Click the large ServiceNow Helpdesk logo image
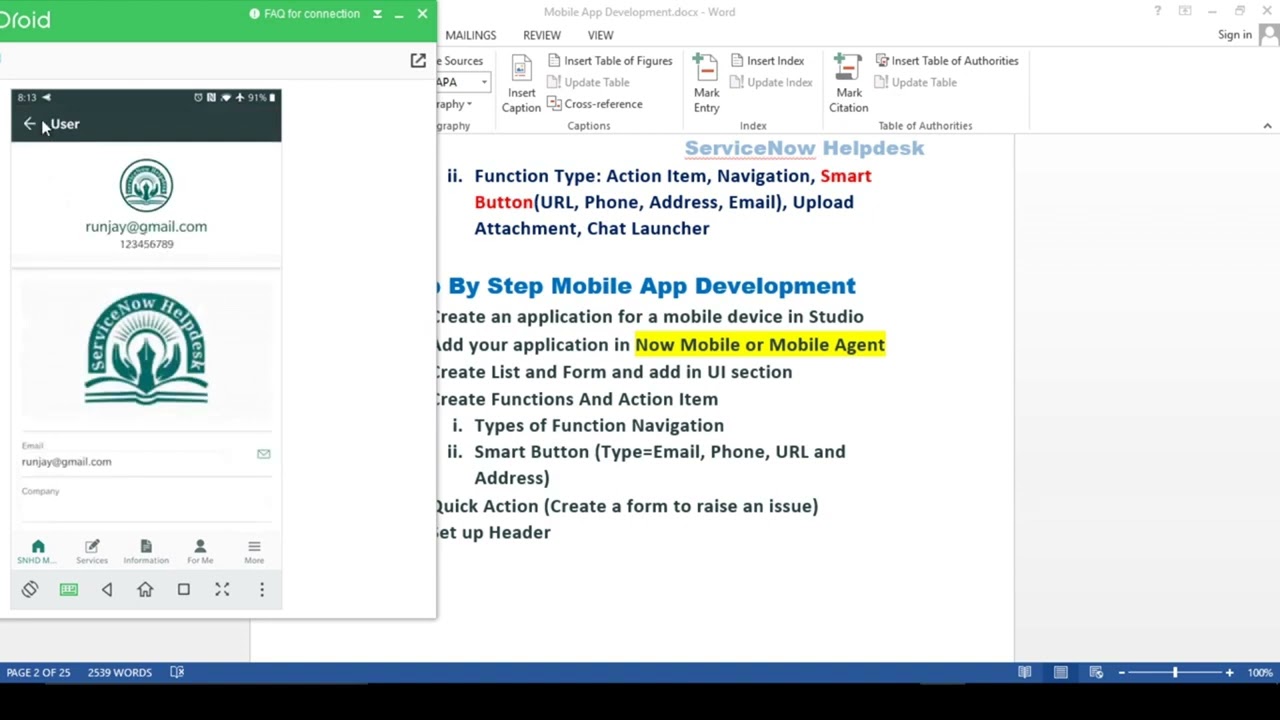Image resolution: width=1280 pixels, height=720 pixels. pos(146,349)
